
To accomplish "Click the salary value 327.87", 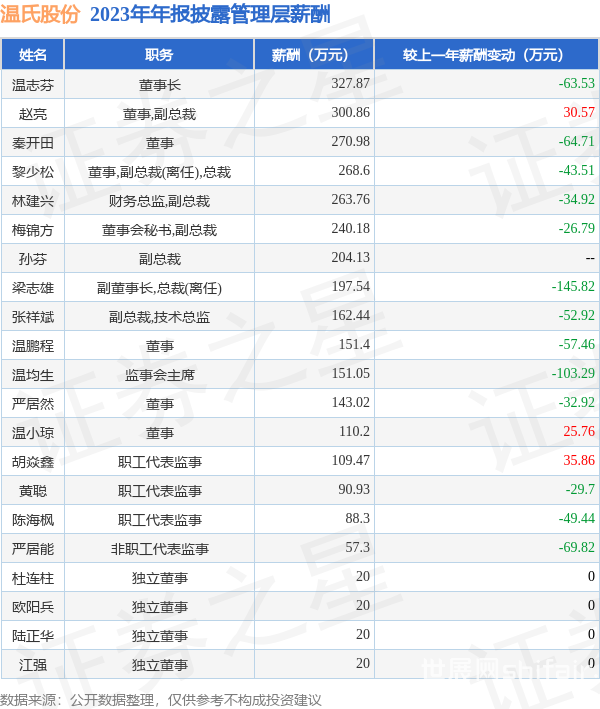I will click(x=350, y=84).
